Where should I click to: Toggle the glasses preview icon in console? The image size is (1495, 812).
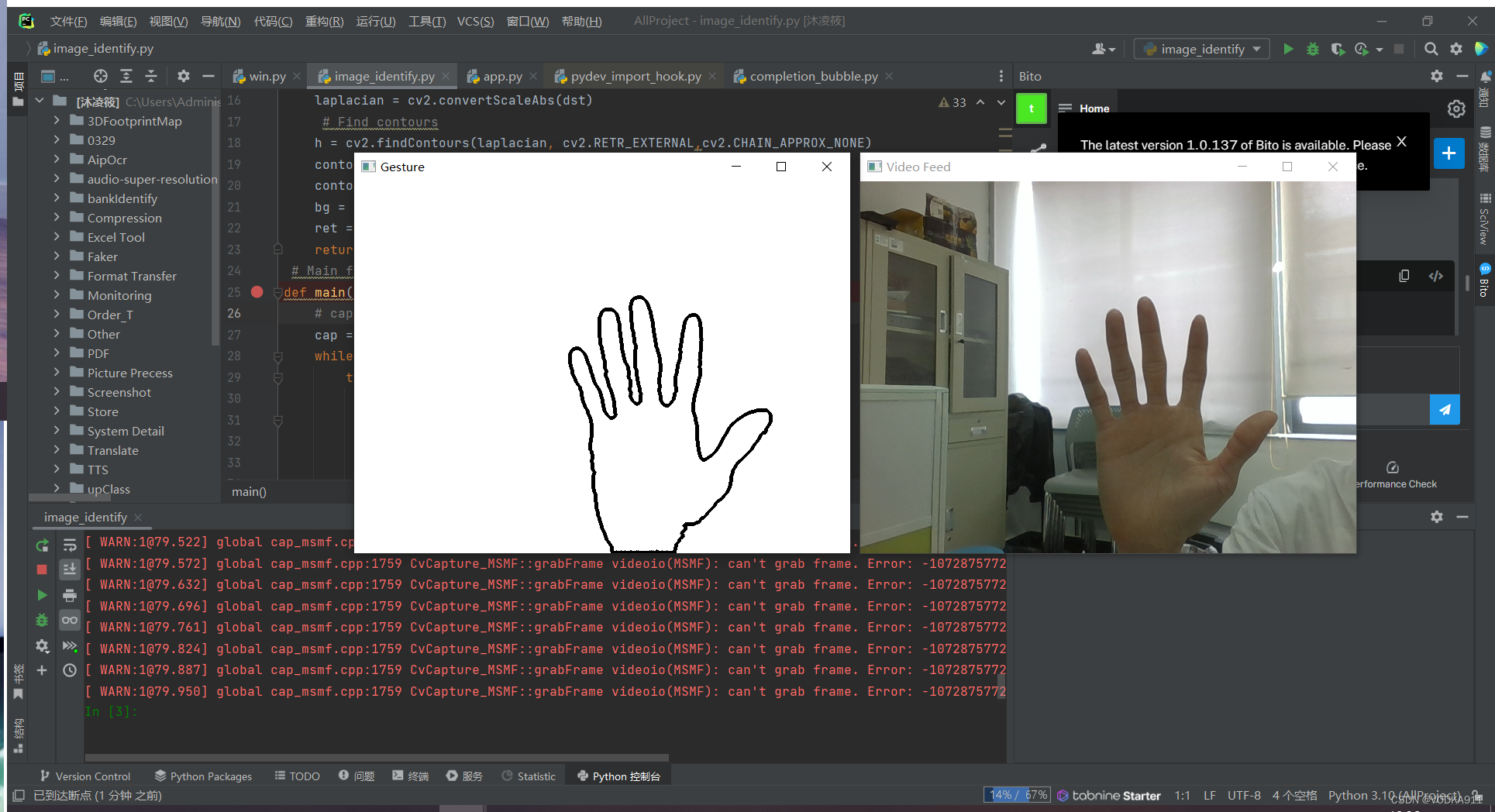tap(70, 620)
